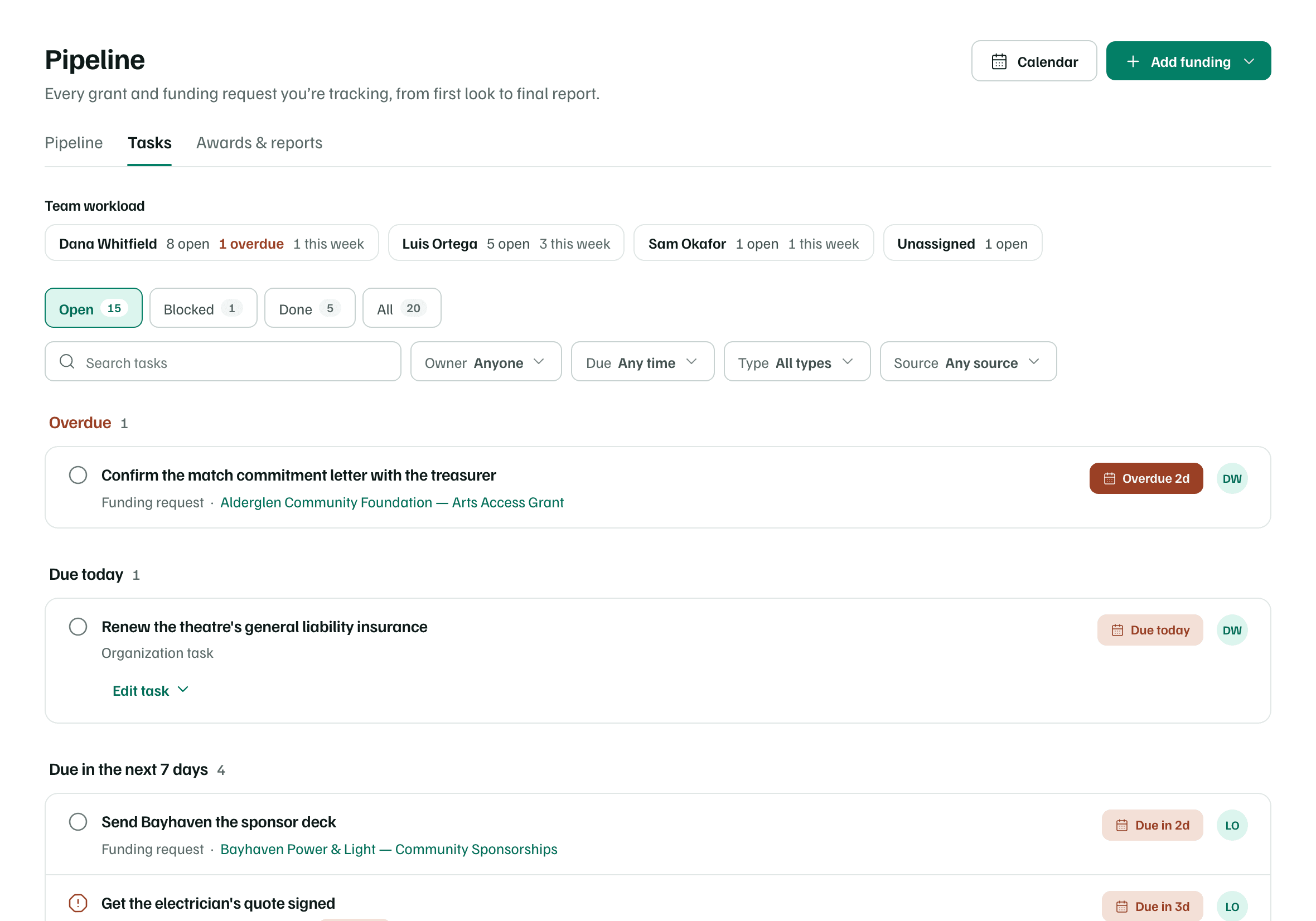The height and width of the screenshot is (921, 1316).
Task: Click the Due in 3d badge
Action: point(1152,906)
